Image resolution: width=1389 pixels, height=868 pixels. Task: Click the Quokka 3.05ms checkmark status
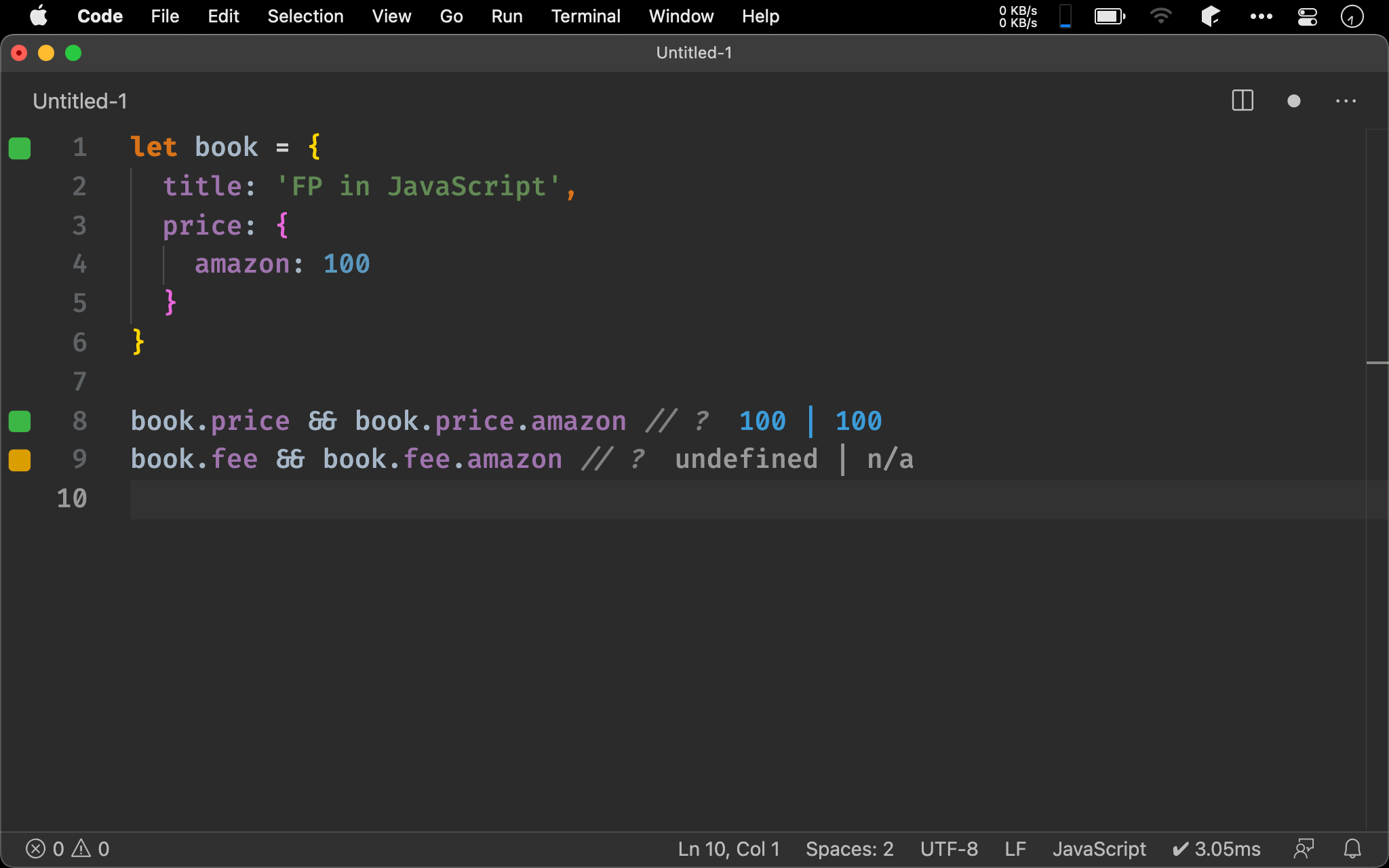tap(1216, 848)
